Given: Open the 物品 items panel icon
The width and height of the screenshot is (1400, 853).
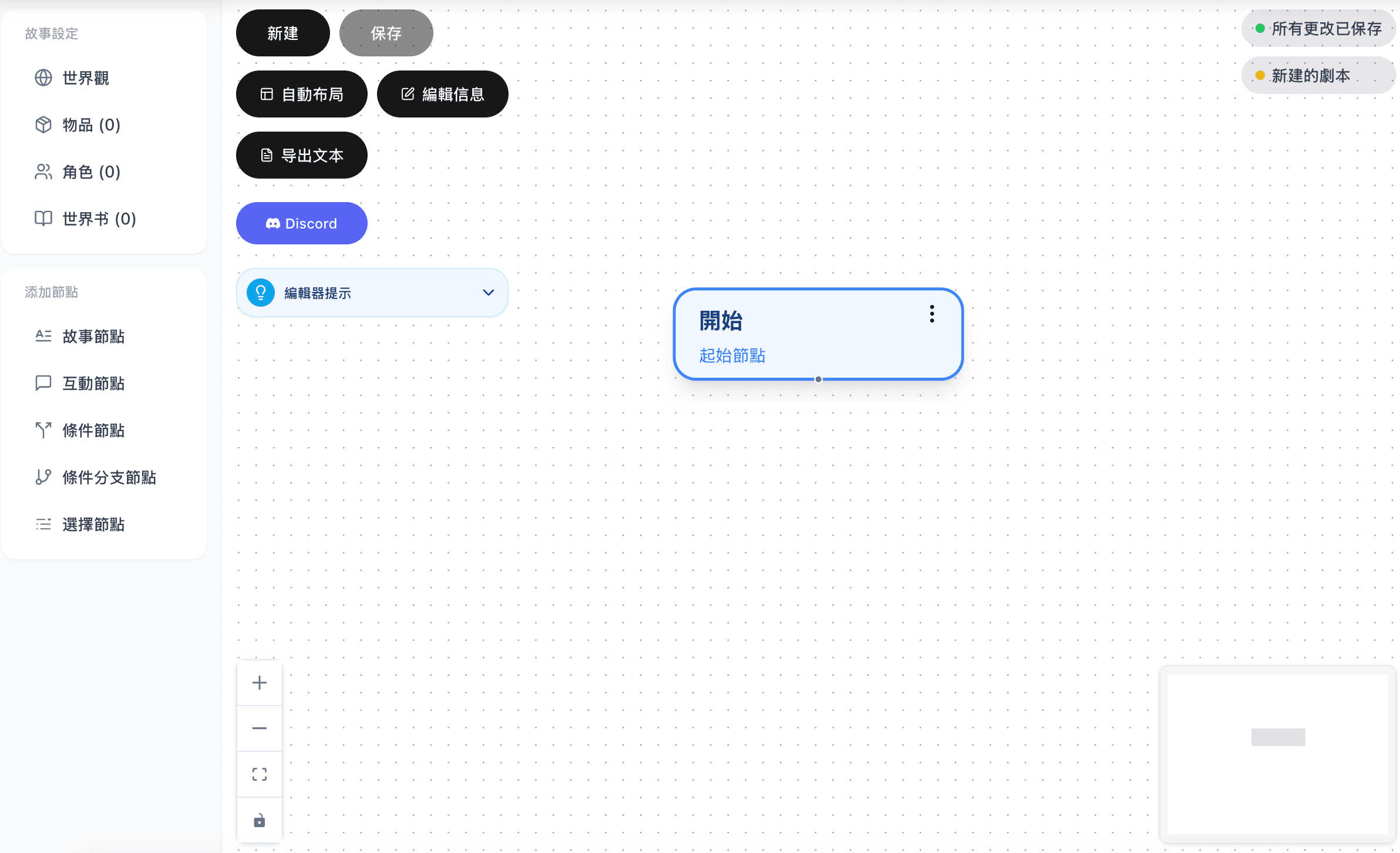Looking at the screenshot, I should pyautogui.click(x=43, y=125).
